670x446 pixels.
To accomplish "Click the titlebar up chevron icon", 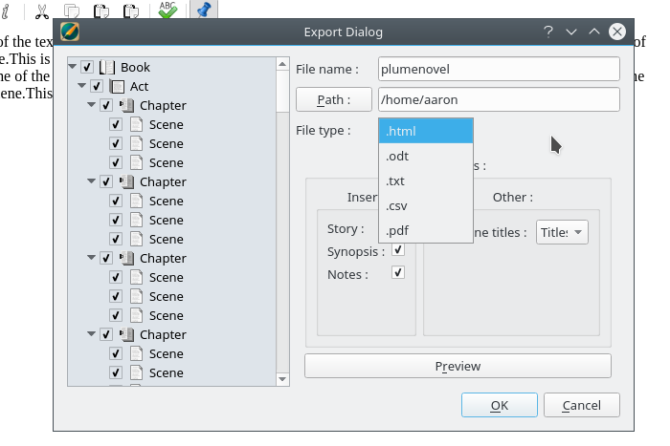I will (594, 32).
